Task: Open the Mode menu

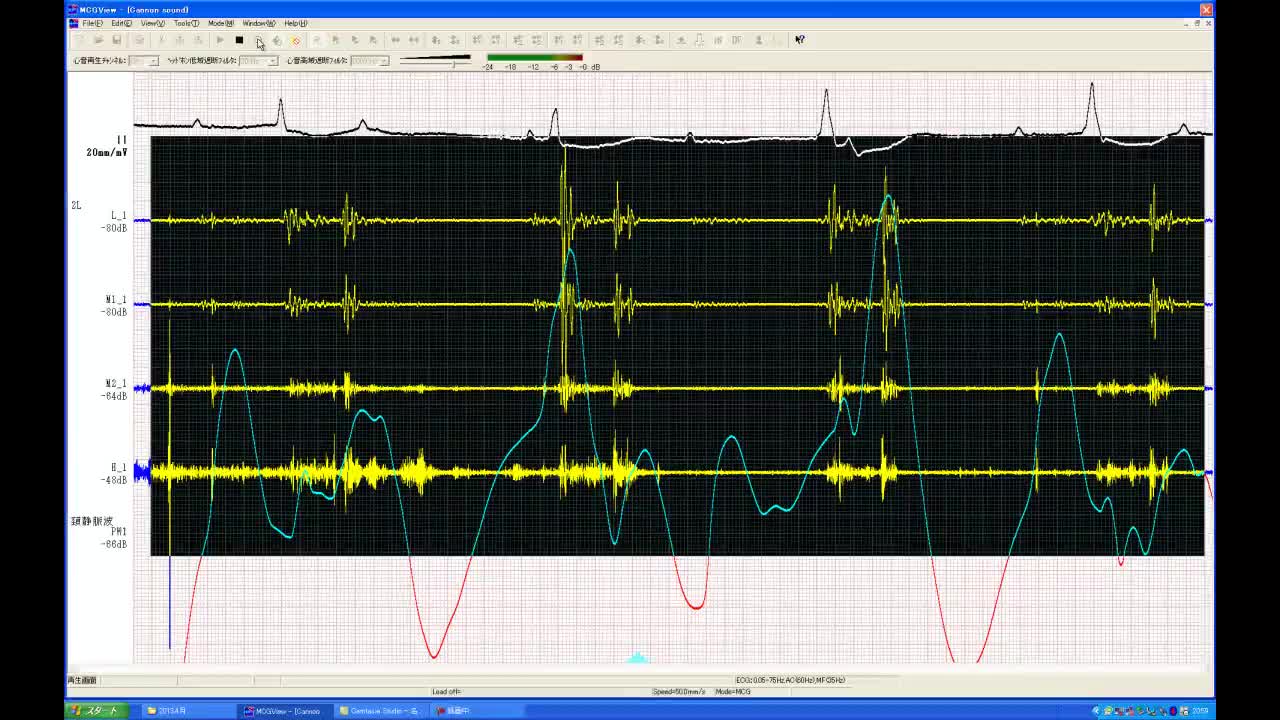Action: click(220, 23)
